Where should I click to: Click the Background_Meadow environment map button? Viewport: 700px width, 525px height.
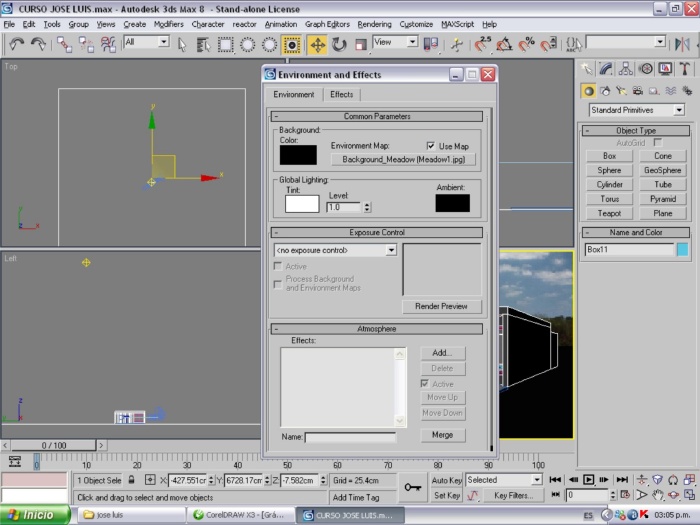[x=404, y=159]
